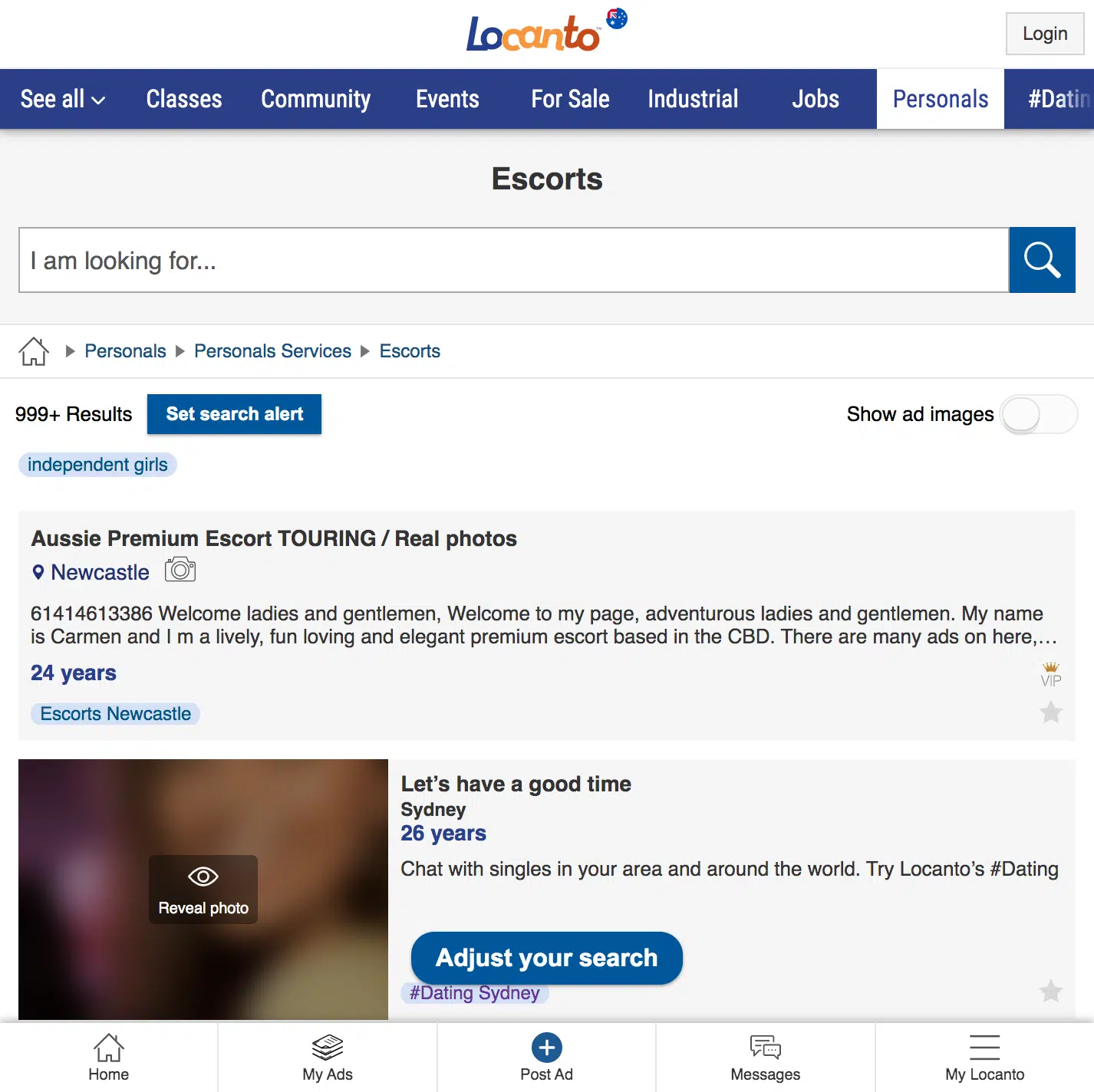Click Adjust your search button
This screenshot has width=1094, height=1092.
click(547, 958)
